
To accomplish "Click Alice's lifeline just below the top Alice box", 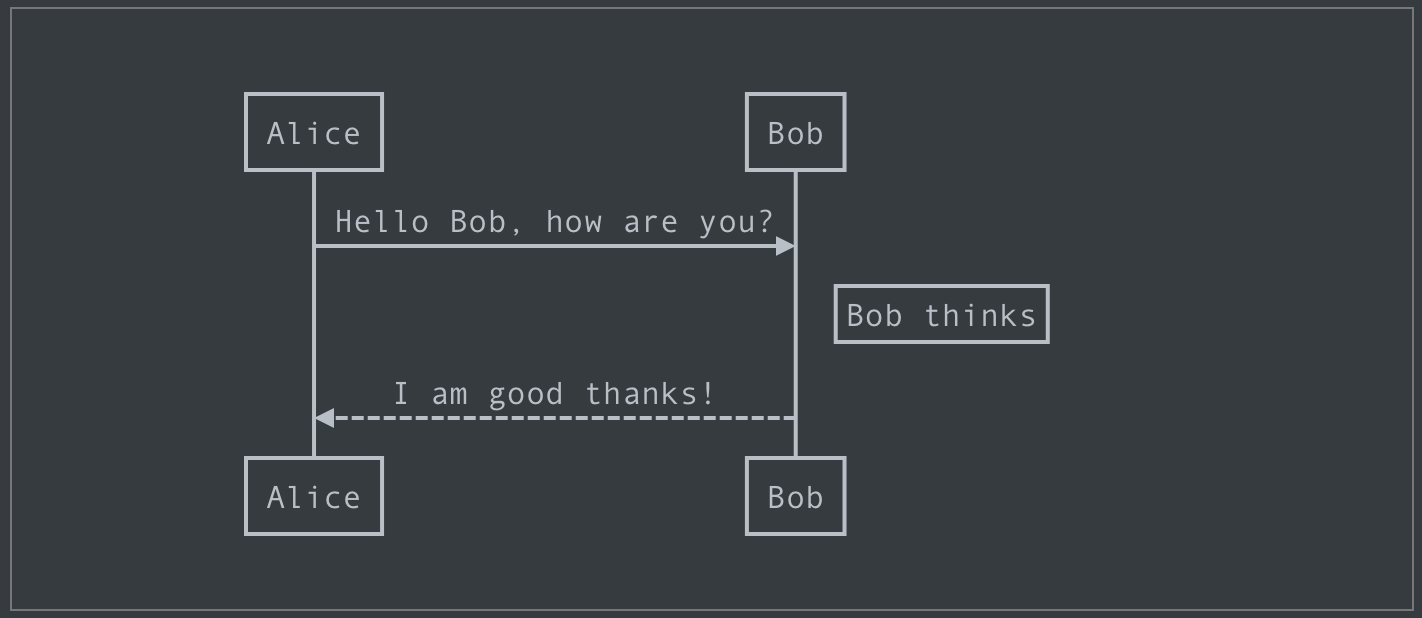I will pyautogui.click(x=314, y=185).
